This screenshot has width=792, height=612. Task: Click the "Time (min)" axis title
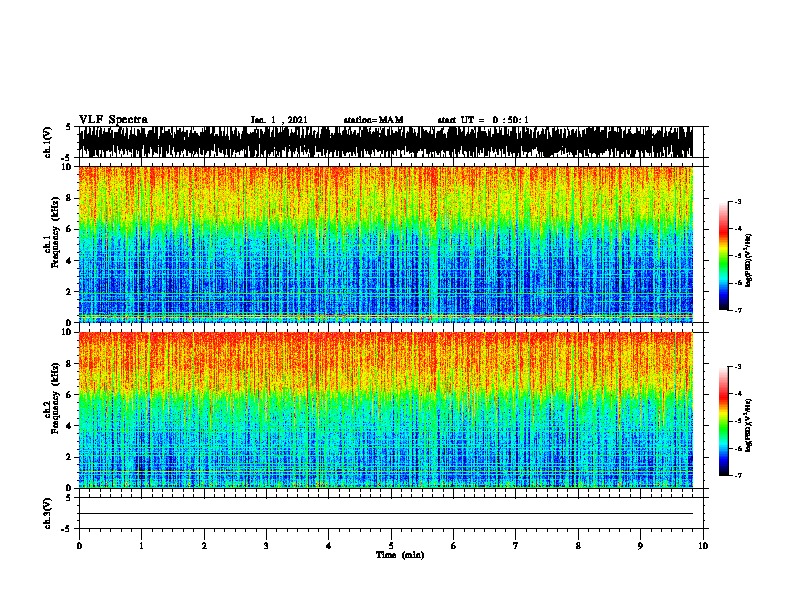pyautogui.click(x=400, y=555)
